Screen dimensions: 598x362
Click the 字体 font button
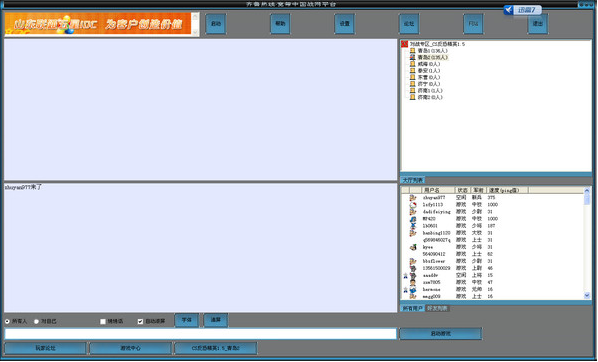pos(186,320)
